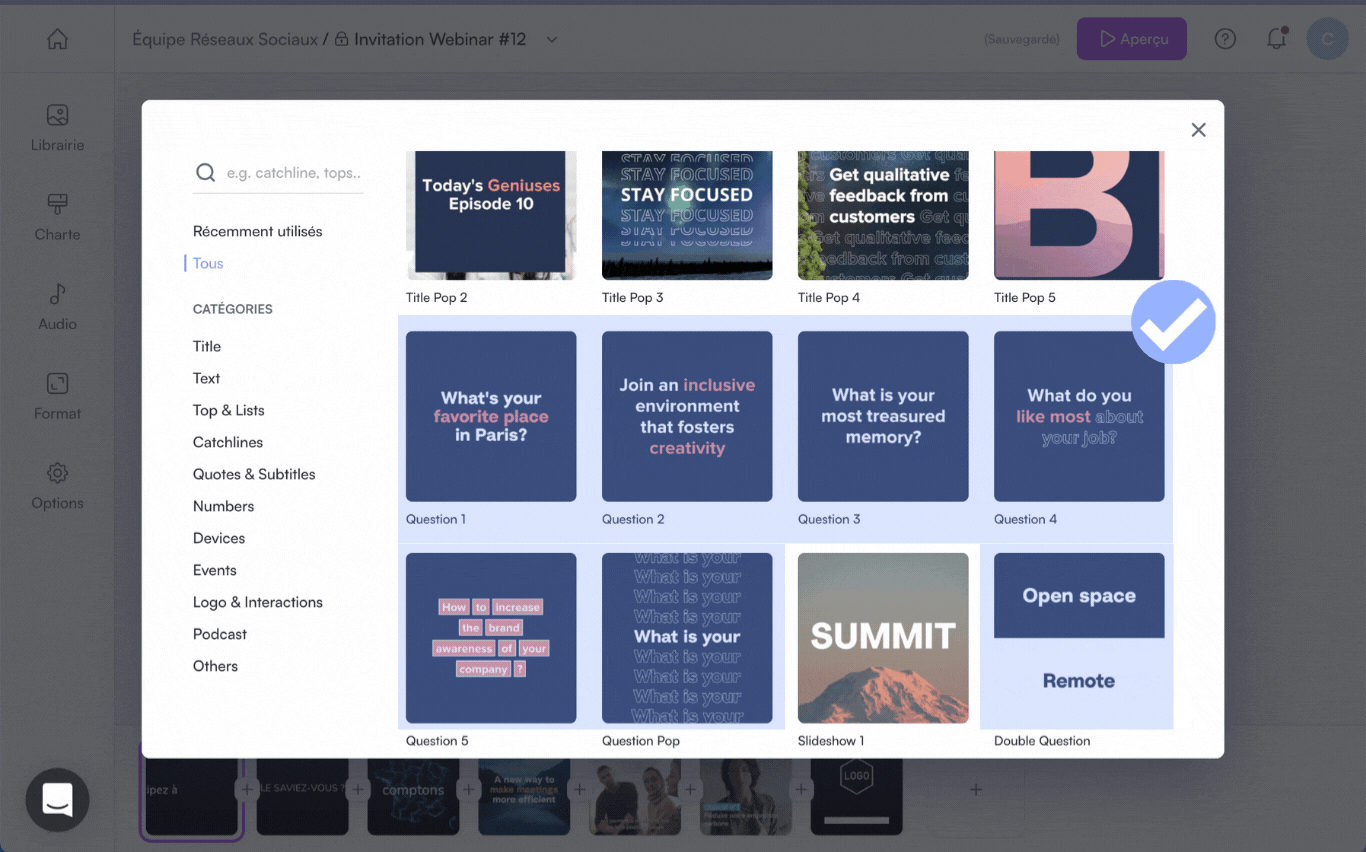
Task: Filter by Others category
Action: pyautogui.click(x=215, y=666)
